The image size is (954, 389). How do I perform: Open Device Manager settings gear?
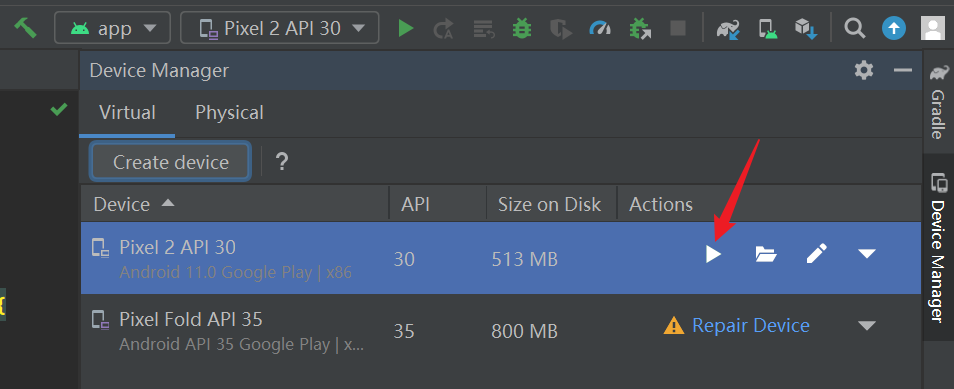click(864, 71)
